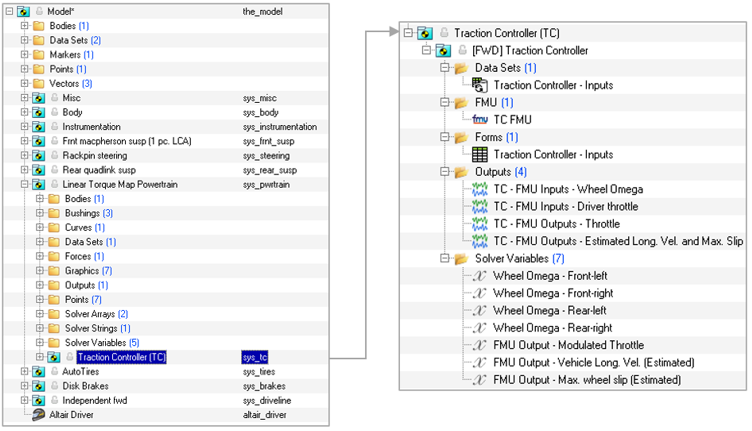Image resolution: width=752 pixels, height=431 pixels.
Task: Expand the Rear quadlink susp system
Action: point(25,170)
